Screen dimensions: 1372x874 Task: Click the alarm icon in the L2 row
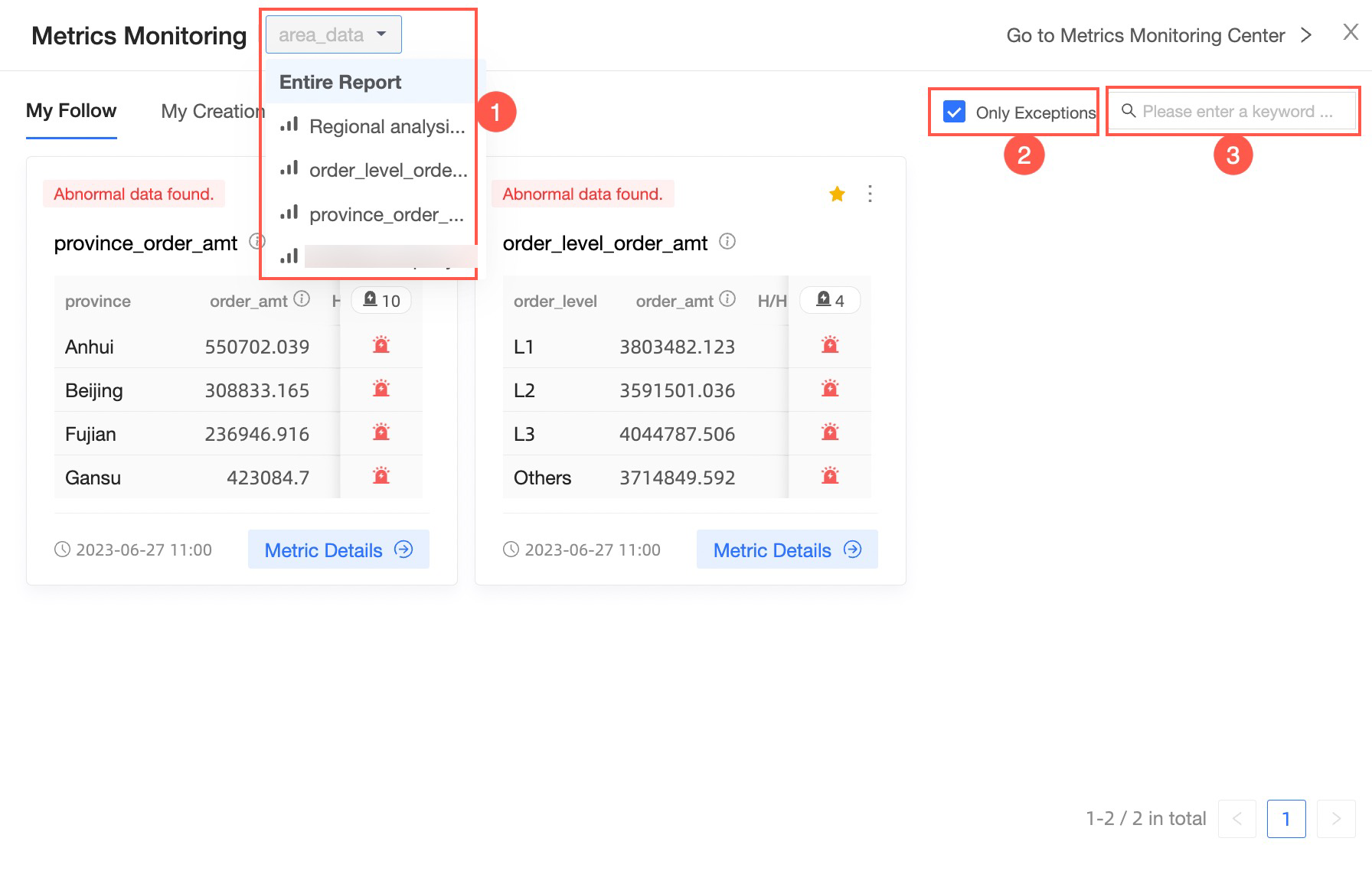pyautogui.click(x=830, y=389)
